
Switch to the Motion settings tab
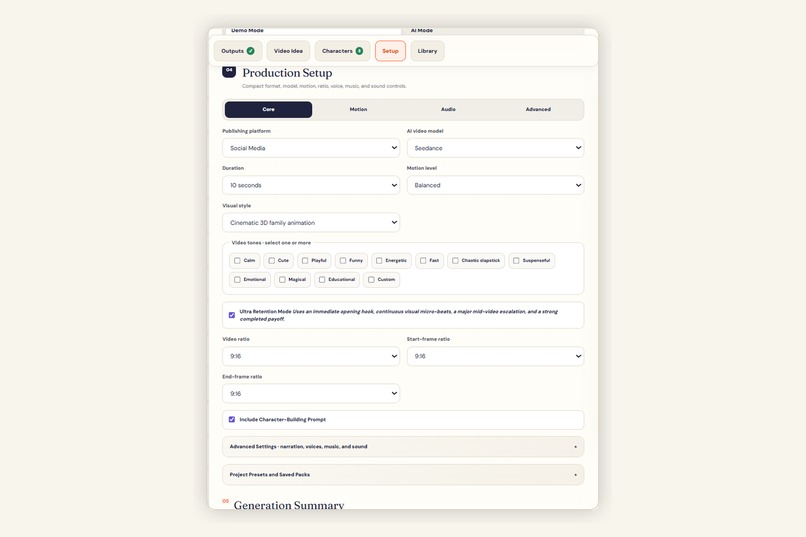(x=358, y=109)
